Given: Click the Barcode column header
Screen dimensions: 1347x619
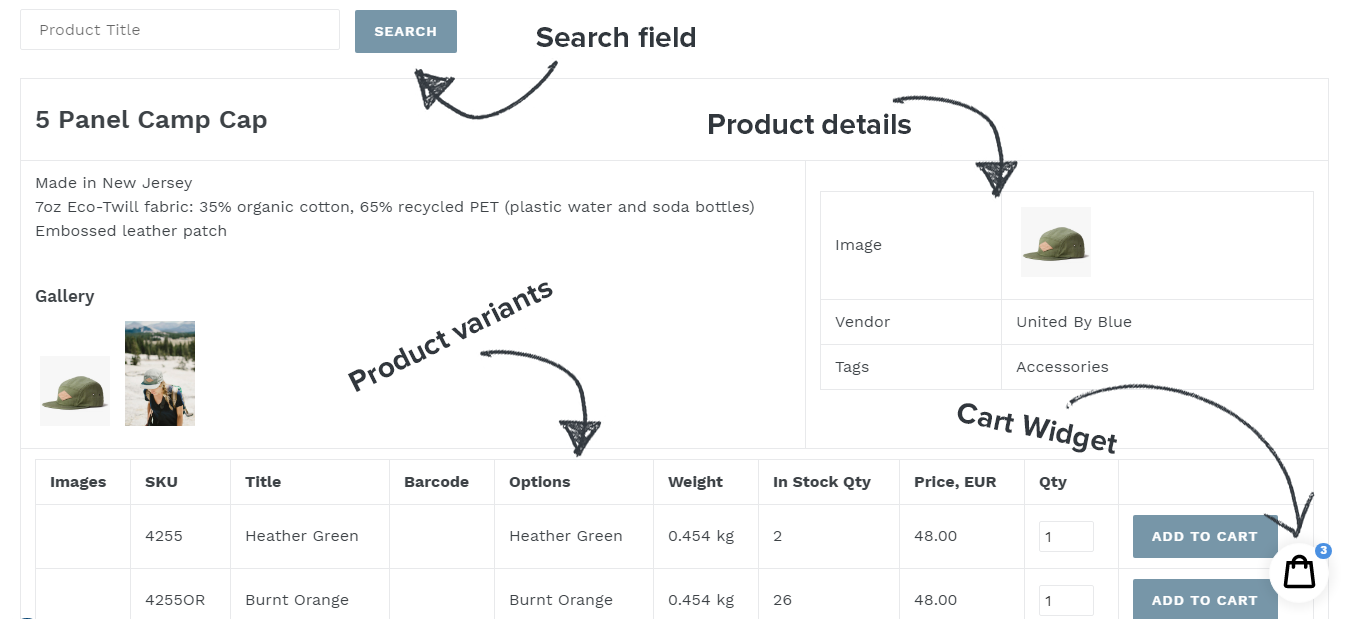Looking at the screenshot, I should point(437,482).
